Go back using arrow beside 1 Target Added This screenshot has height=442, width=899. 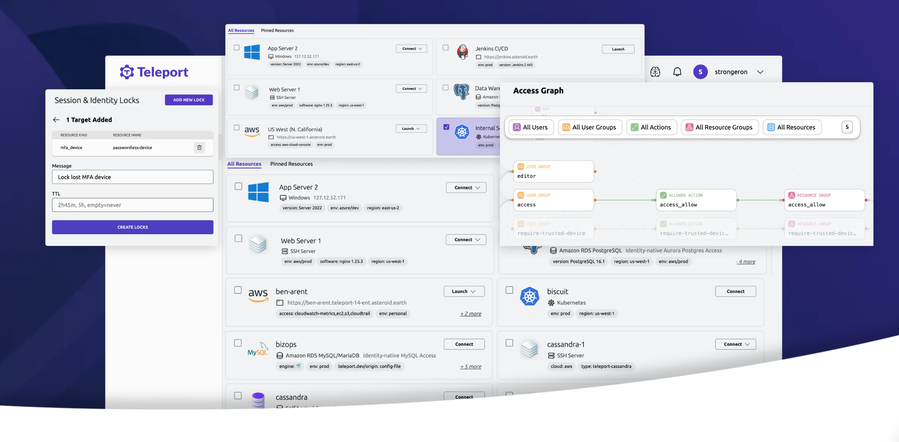point(56,120)
